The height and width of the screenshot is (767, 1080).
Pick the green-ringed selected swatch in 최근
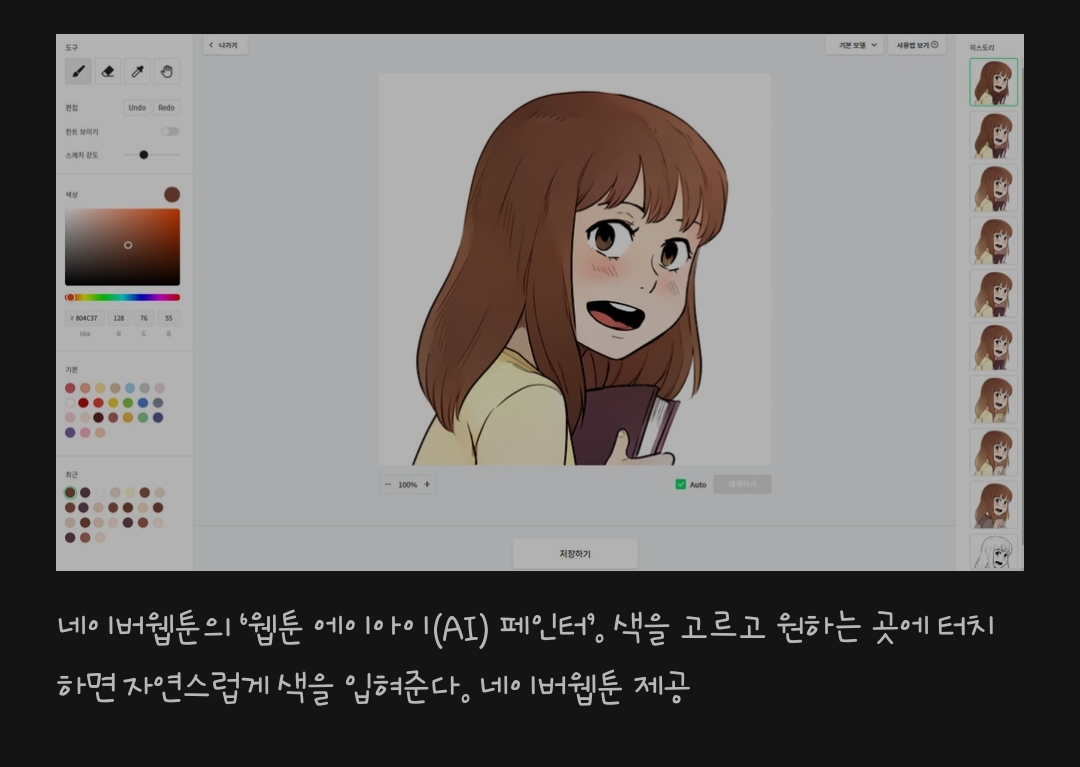pos(70,492)
